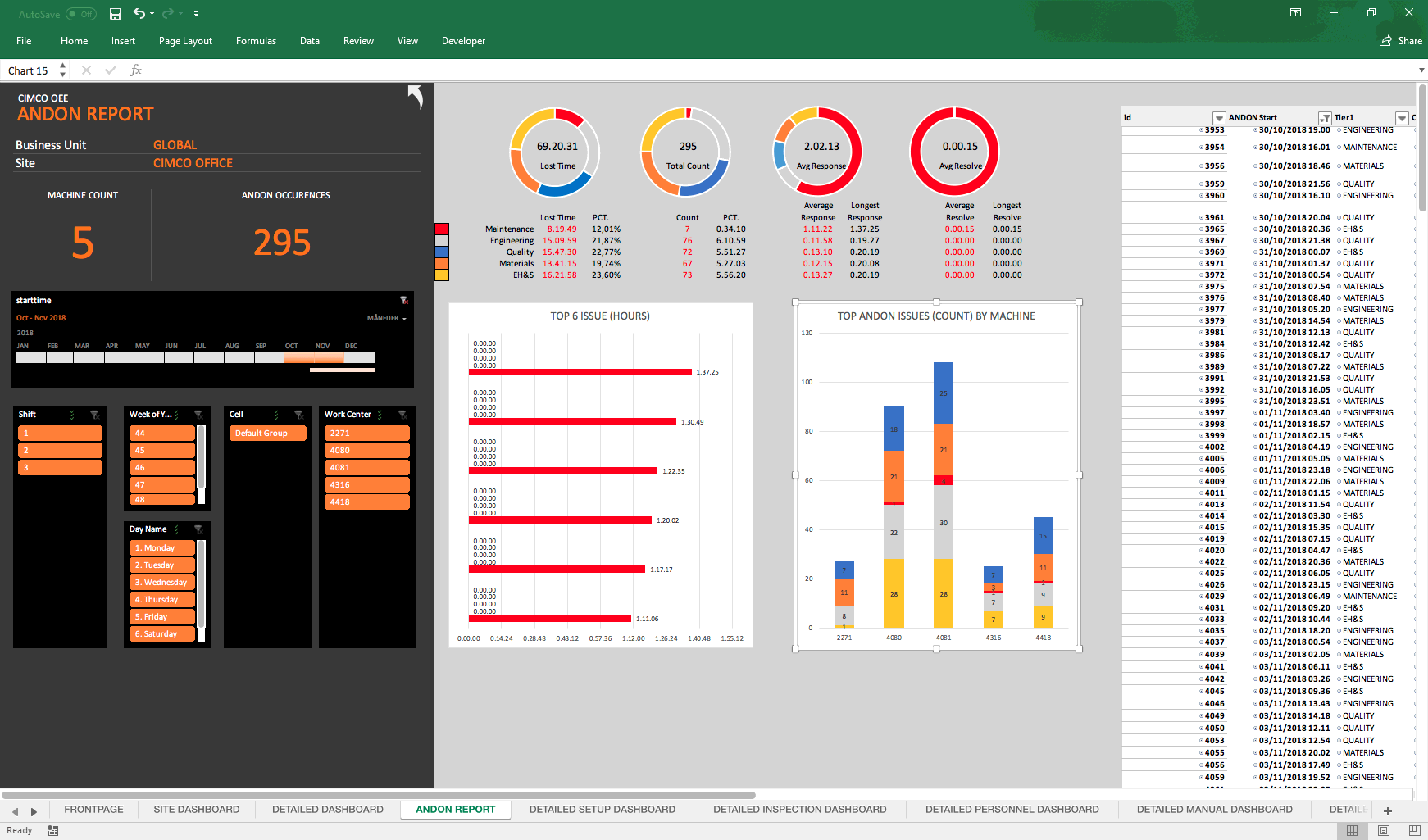Toggle multi-select on Shift slicer

(73, 415)
